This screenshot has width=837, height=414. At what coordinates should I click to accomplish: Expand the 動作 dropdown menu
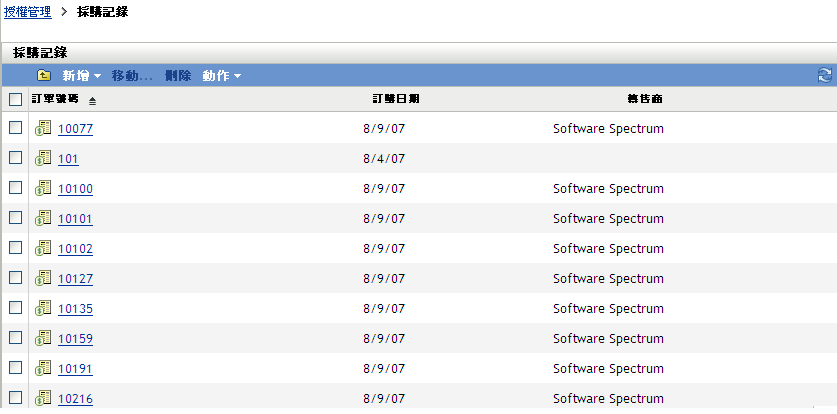(221, 76)
